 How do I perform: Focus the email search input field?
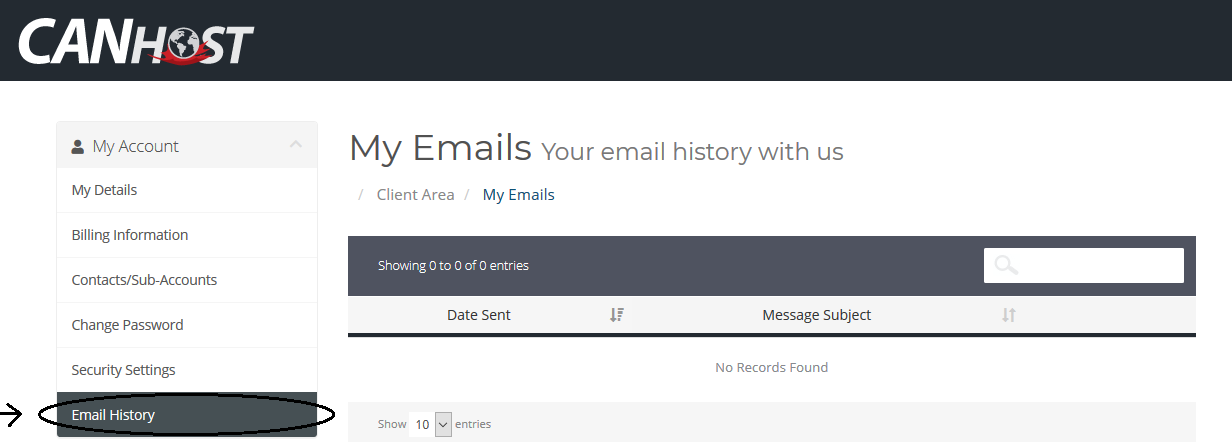pos(1084,265)
